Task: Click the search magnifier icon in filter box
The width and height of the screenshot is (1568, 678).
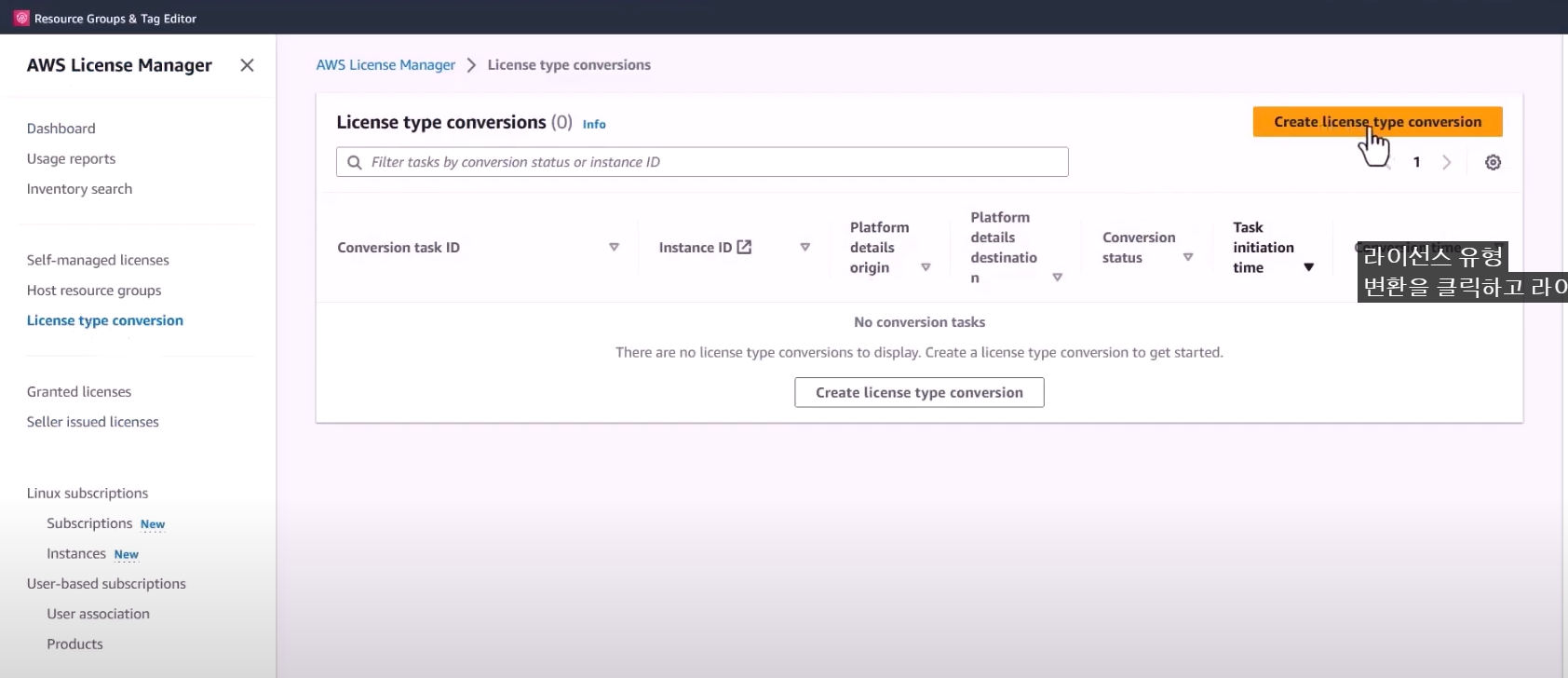Action: pos(355,162)
